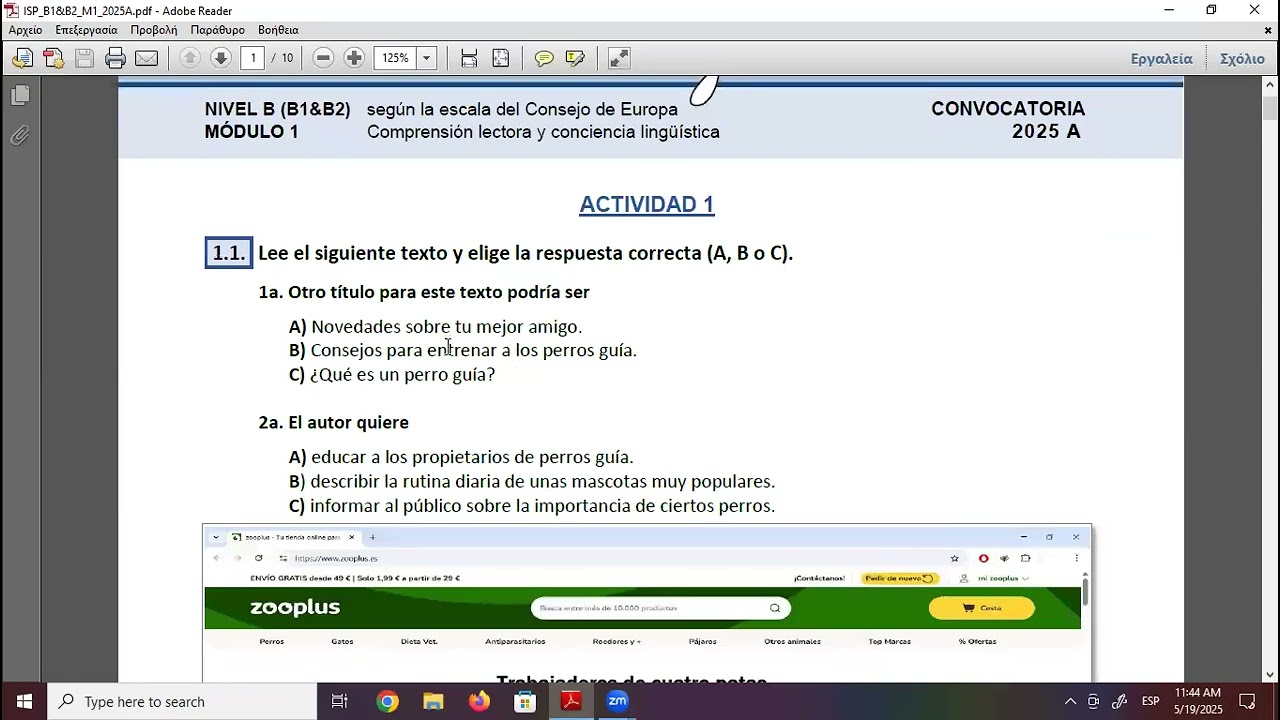1280x720 pixels.
Task: Open the Παράθυρο menu
Action: coord(218,30)
